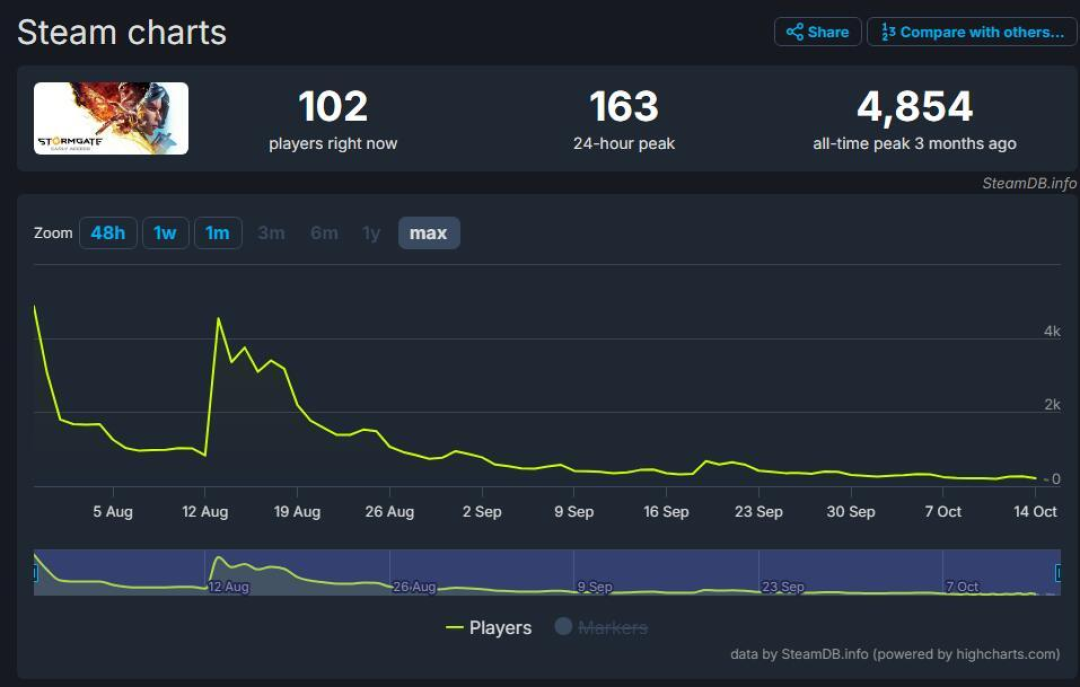Click the 2 Sep axis label

(x=482, y=511)
